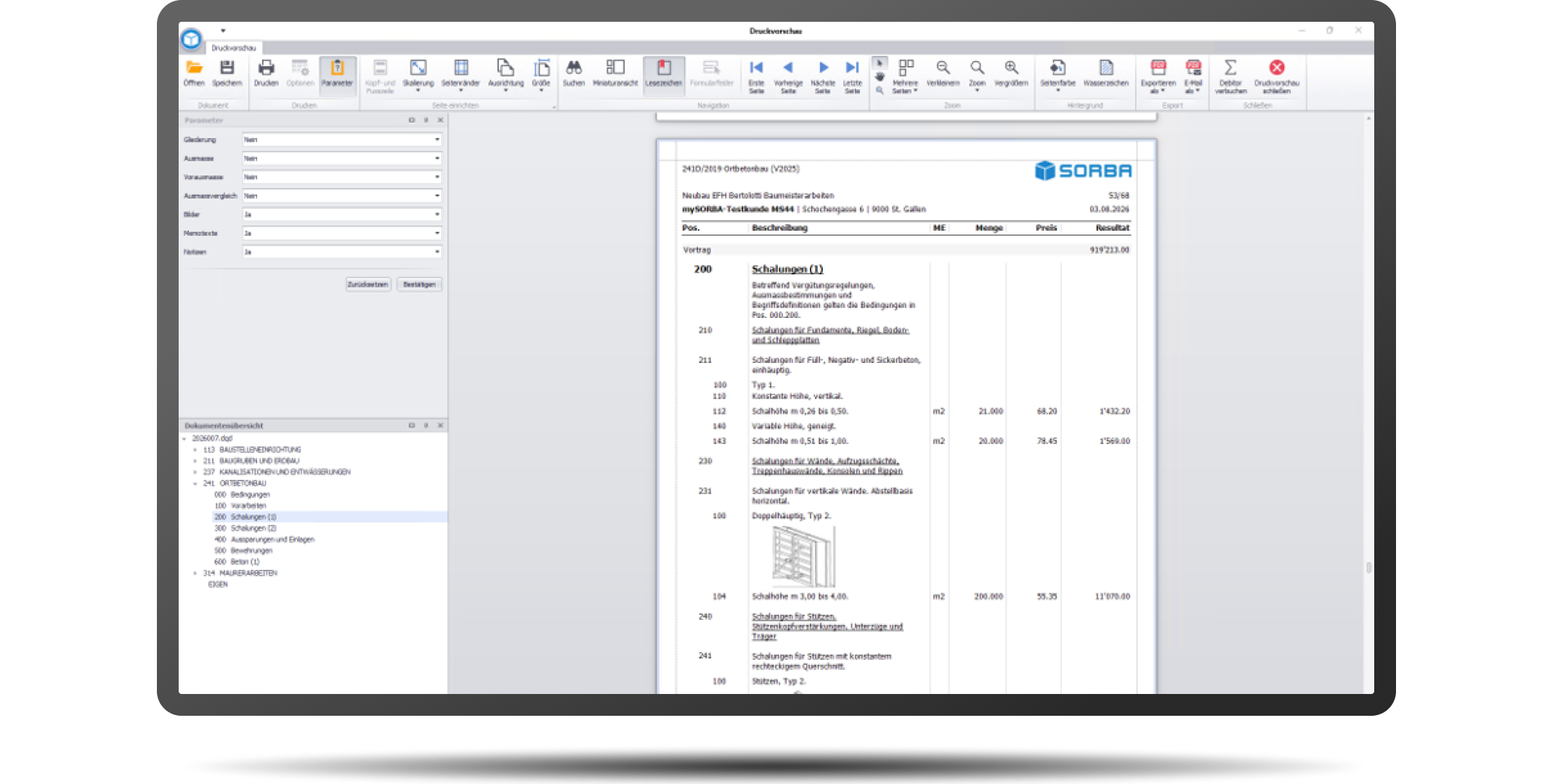Viewport: 1550px width, 784px height.
Task: Toggle the Lesezeichen bookmarks panel
Action: pyautogui.click(x=664, y=75)
